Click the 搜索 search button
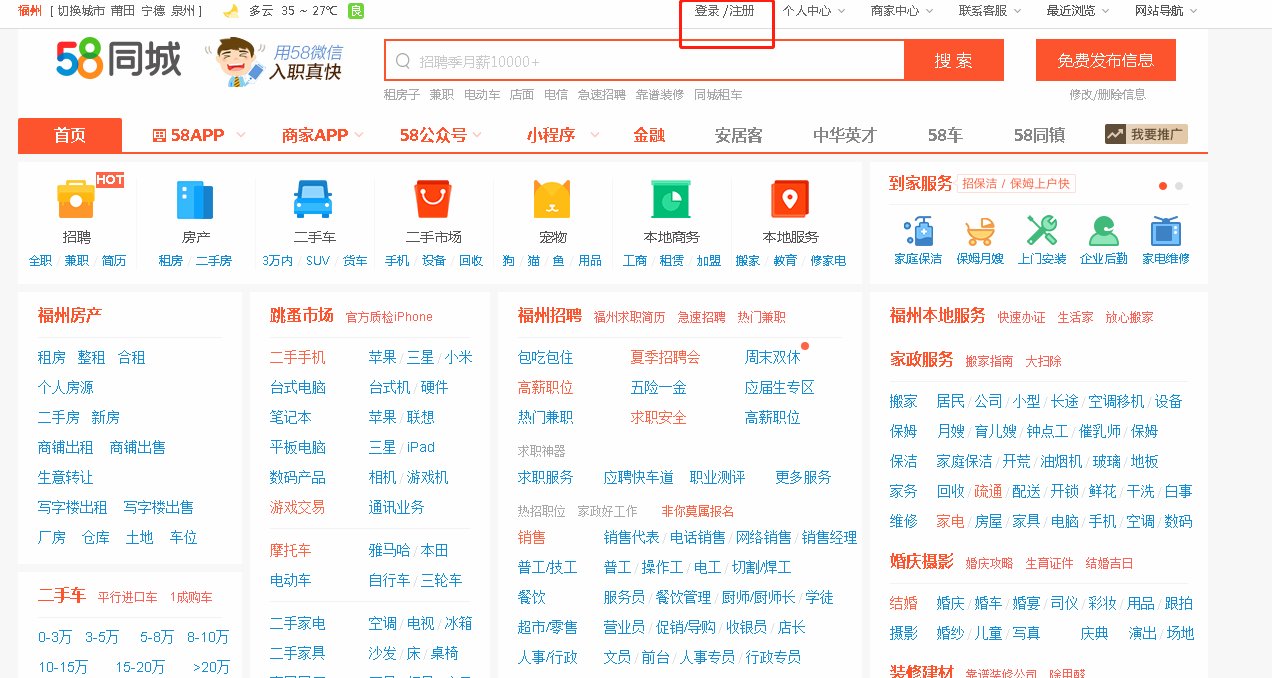This screenshot has height=678, width=1272. tap(953, 61)
